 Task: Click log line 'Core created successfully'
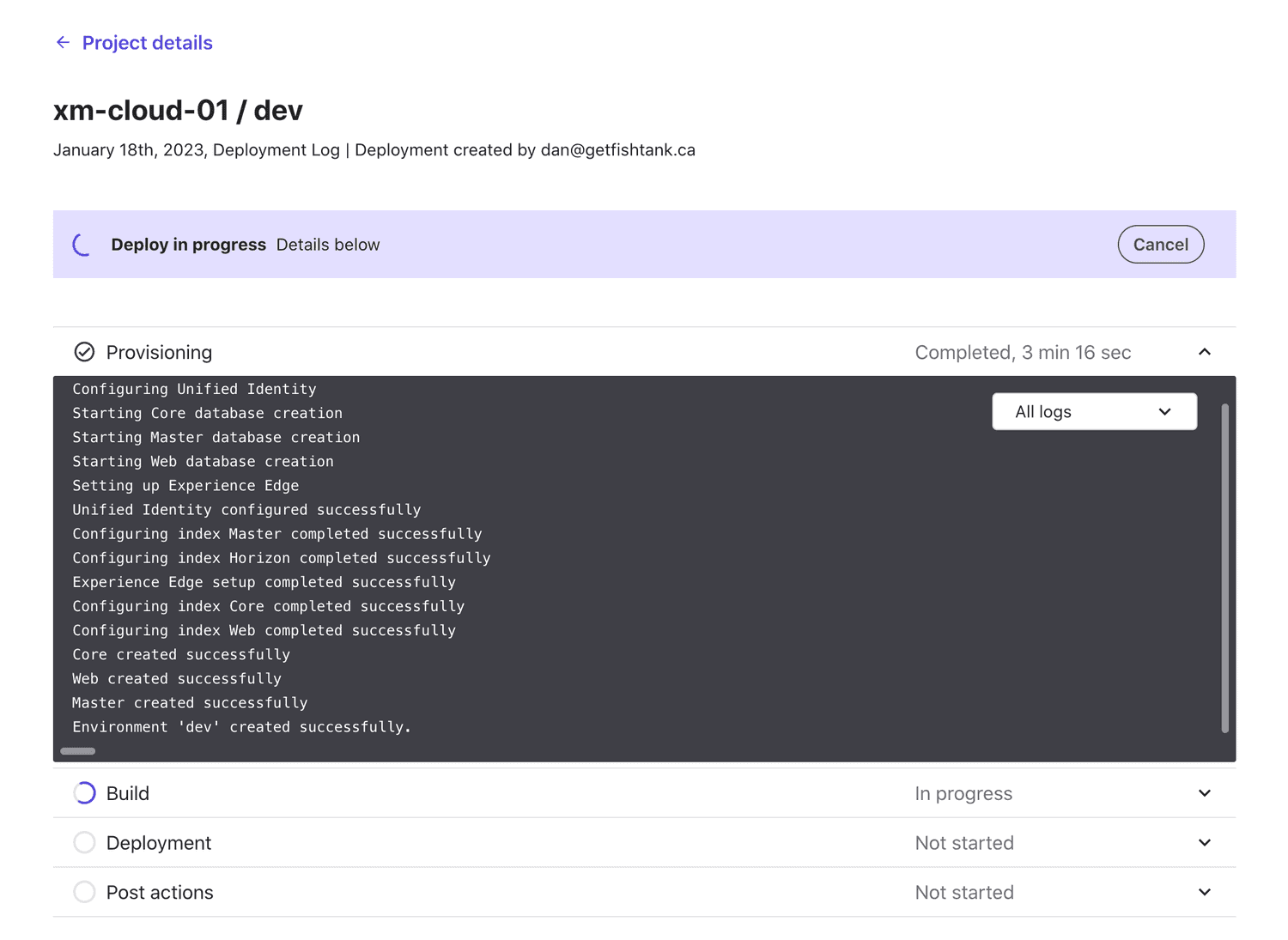tap(181, 654)
